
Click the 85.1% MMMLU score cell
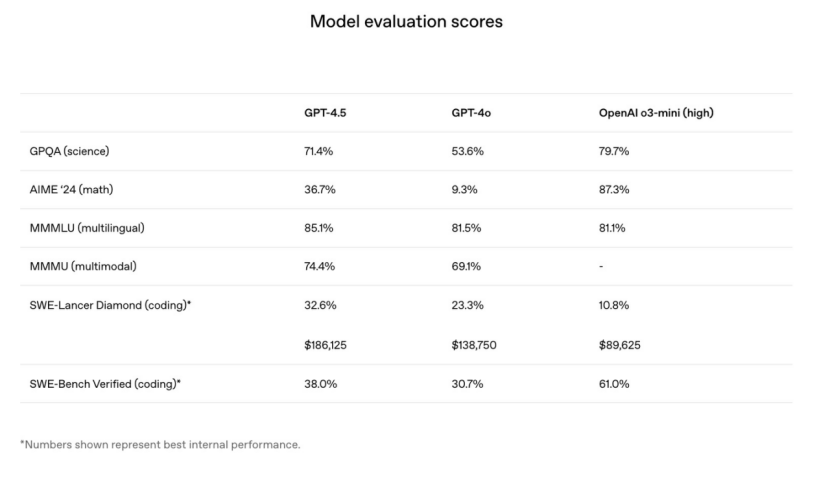pyautogui.click(x=319, y=228)
